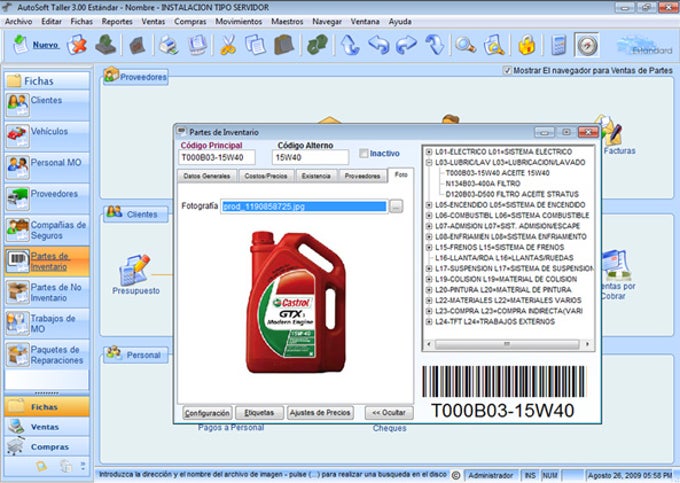Click the copy documents toolbar icon
This screenshot has width=680, height=483.
255,45
